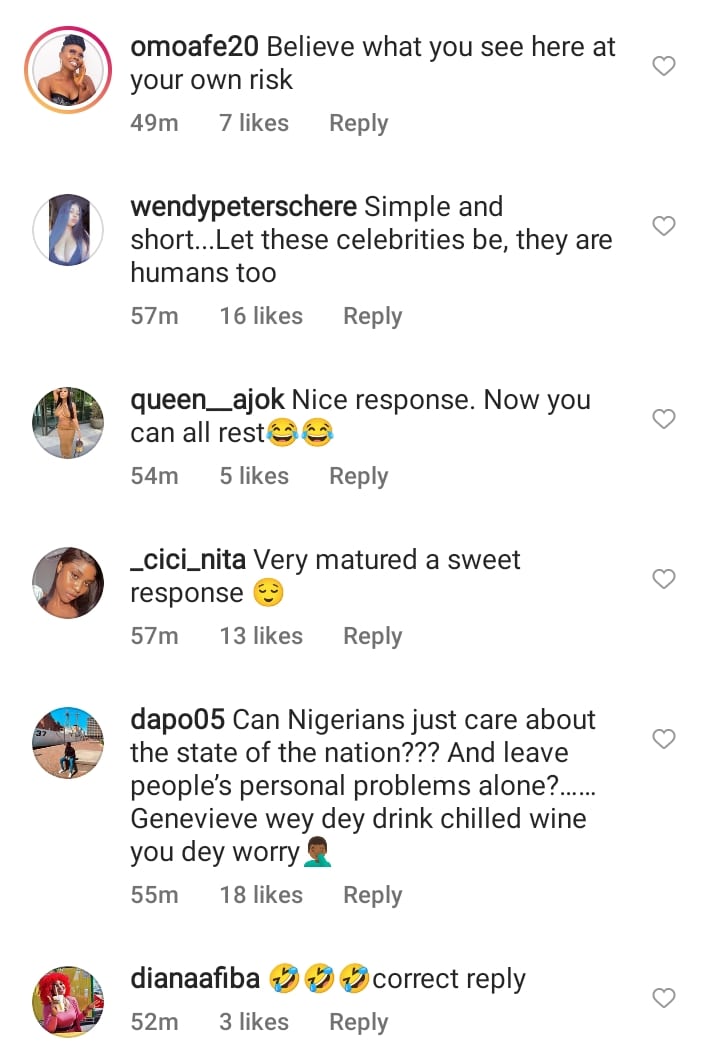Tap heart on wendypeterschere's comment
This screenshot has height=1050, width=720.
point(664,227)
